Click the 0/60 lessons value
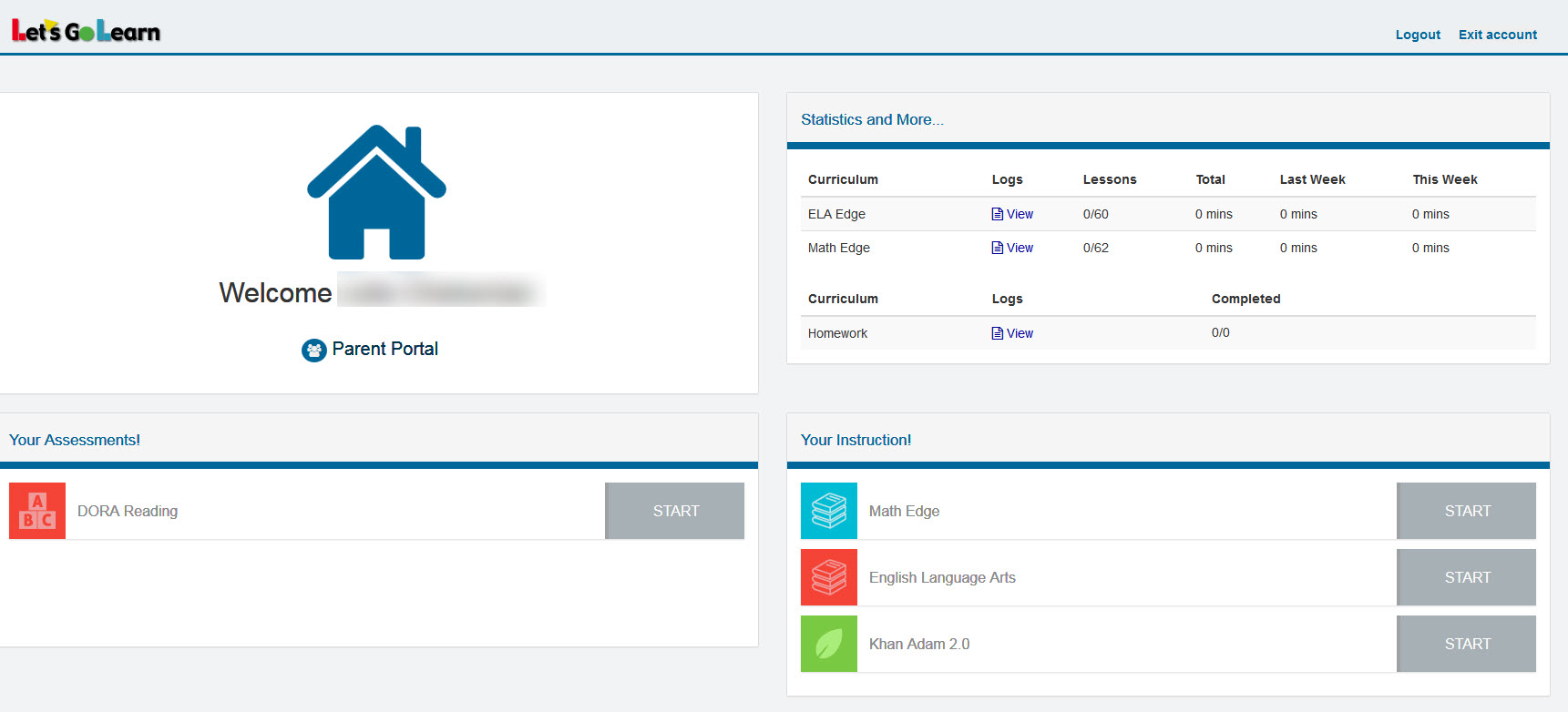This screenshot has width=1568, height=712. pos(1096,214)
